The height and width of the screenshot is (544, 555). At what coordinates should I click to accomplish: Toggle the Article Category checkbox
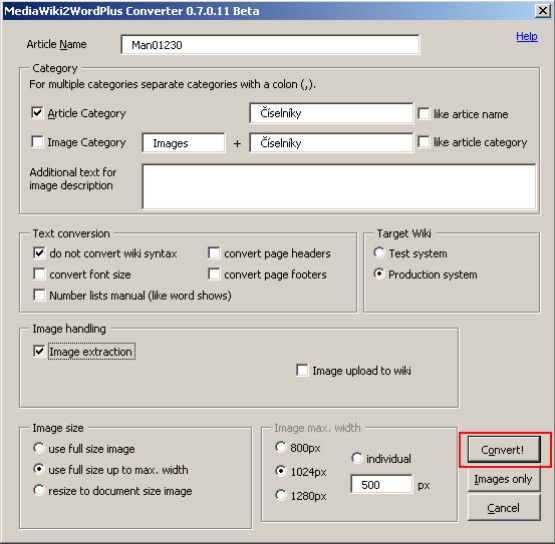click(37, 113)
